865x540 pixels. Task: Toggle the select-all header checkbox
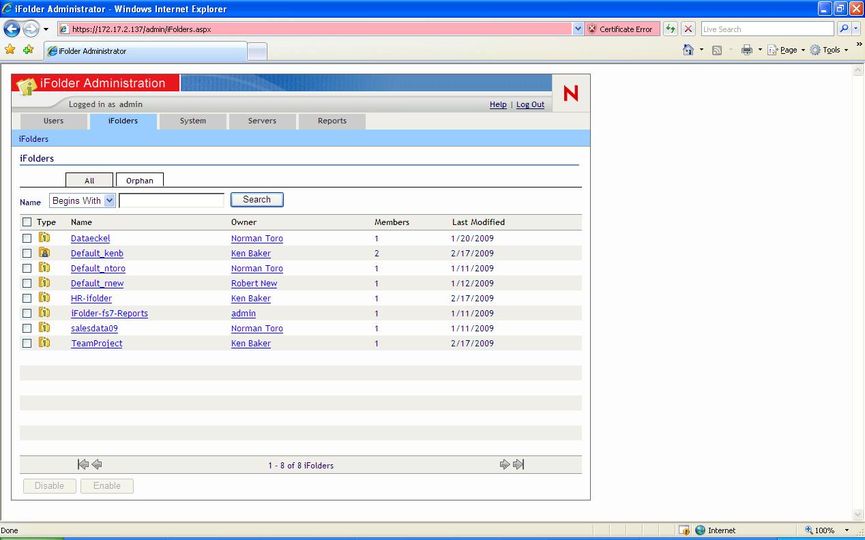click(x=26, y=222)
